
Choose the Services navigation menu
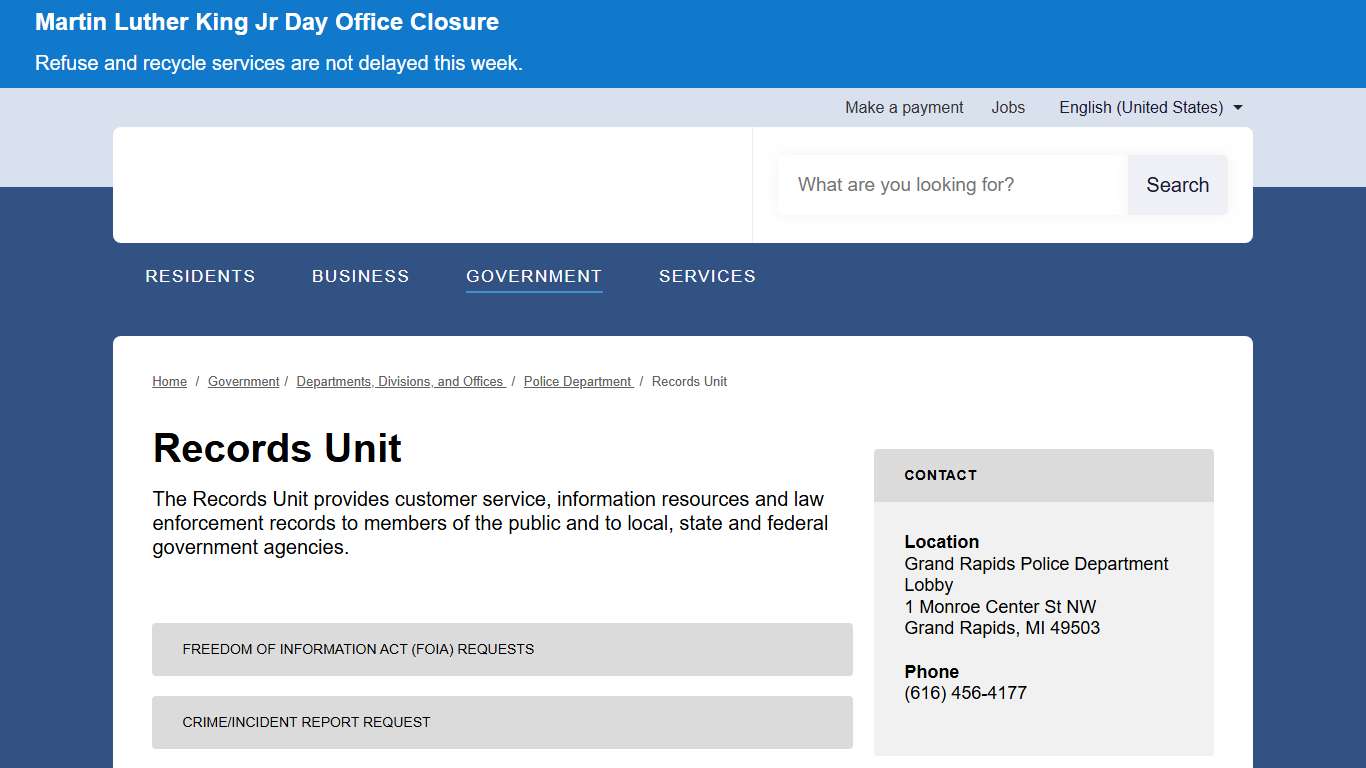(x=707, y=276)
